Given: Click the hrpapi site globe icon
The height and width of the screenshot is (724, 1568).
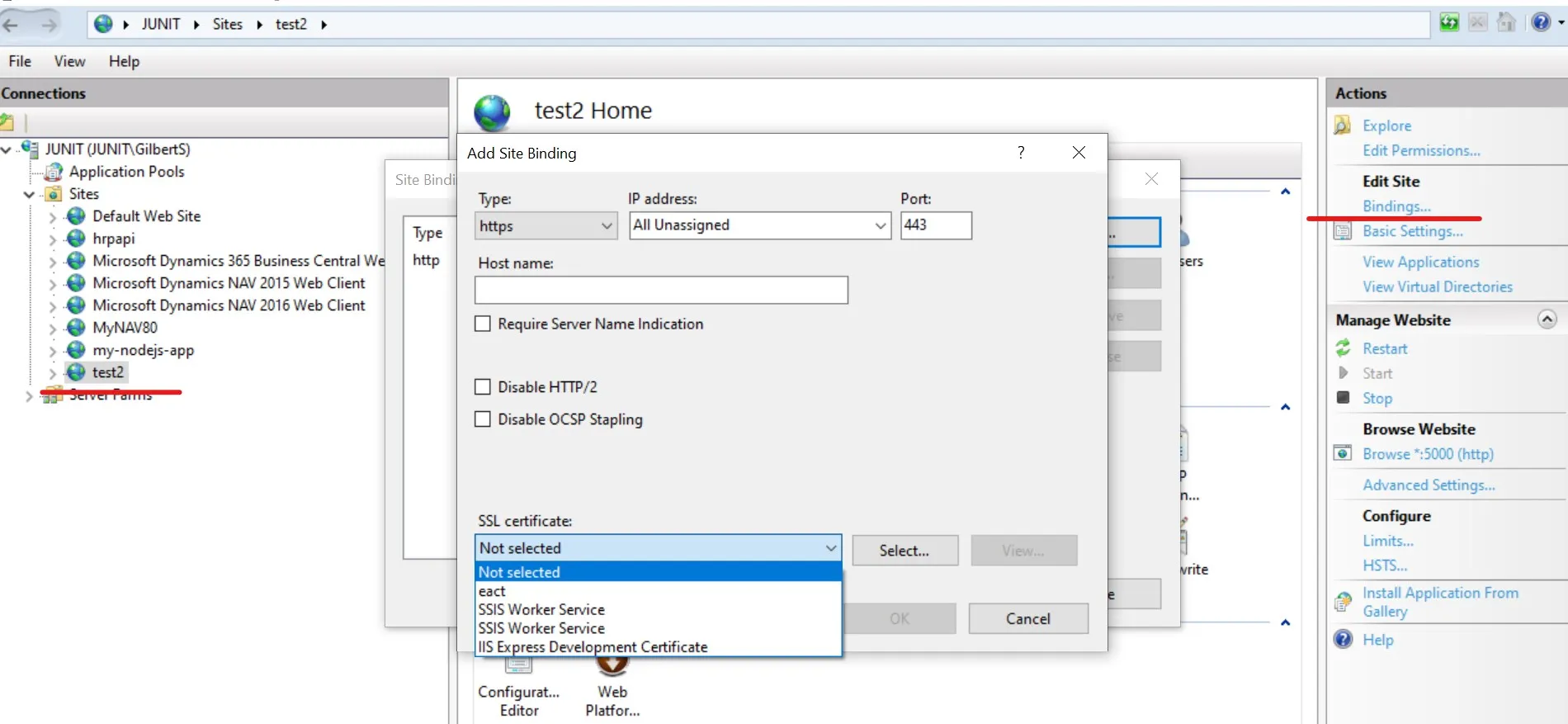Looking at the screenshot, I should click(x=76, y=239).
